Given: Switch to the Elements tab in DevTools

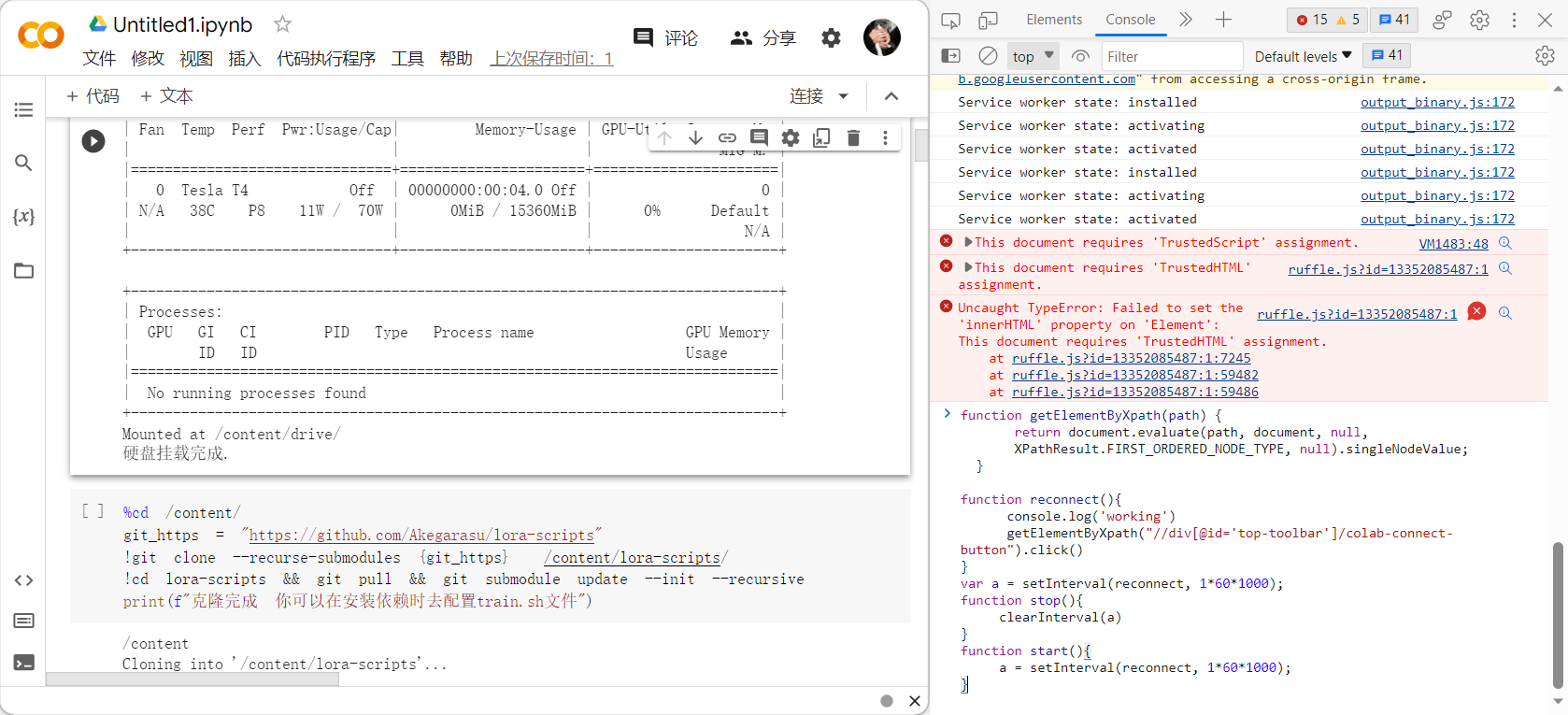Looking at the screenshot, I should coord(1054,20).
